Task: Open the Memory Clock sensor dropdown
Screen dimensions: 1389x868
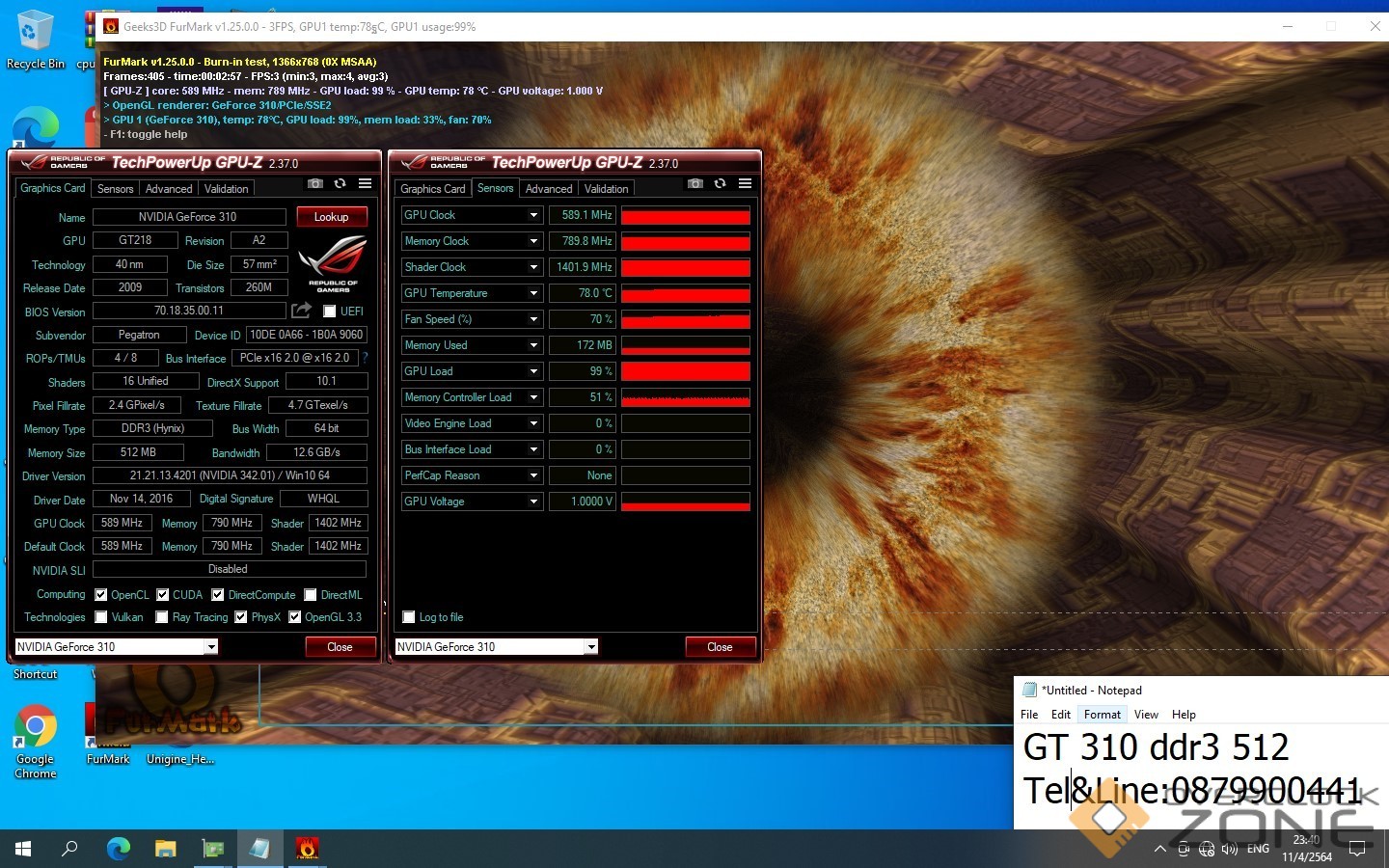Action: (x=533, y=241)
